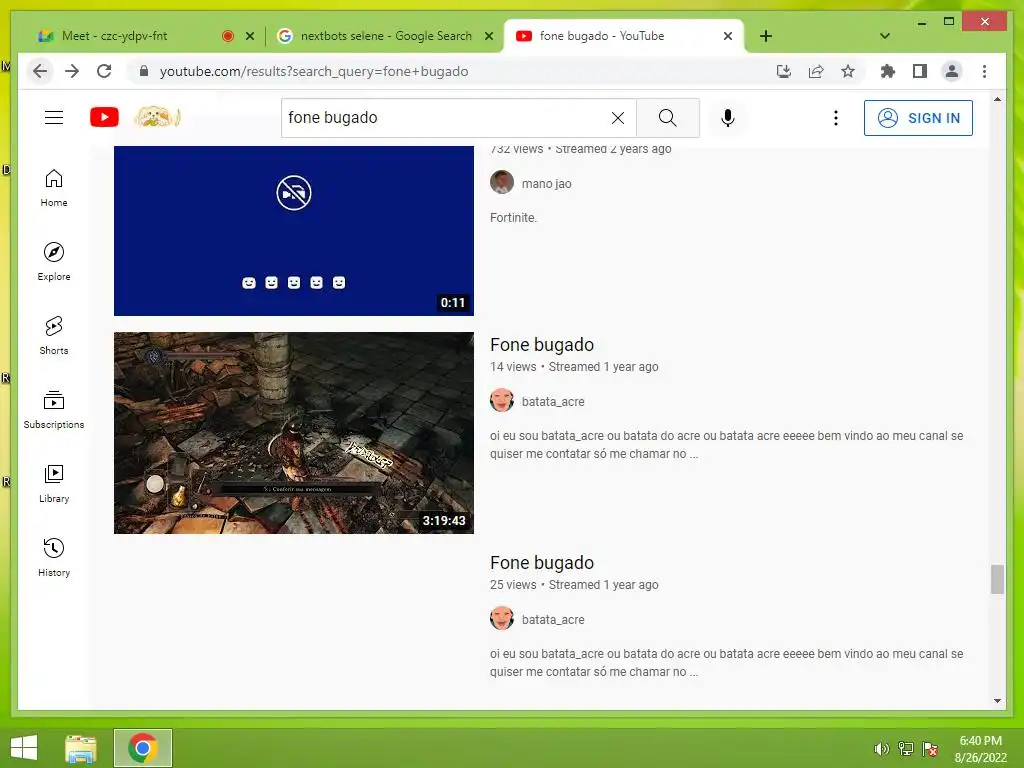Screen dimensions: 1024x768
Task: Click the scrollbar down arrow
Action: pyautogui.click(x=997, y=701)
